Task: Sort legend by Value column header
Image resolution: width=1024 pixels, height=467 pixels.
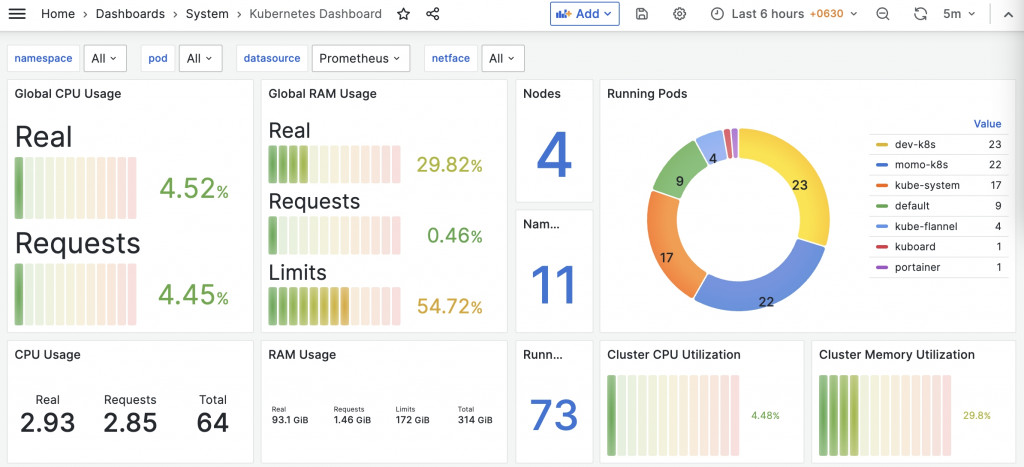Action: (x=987, y=123)
